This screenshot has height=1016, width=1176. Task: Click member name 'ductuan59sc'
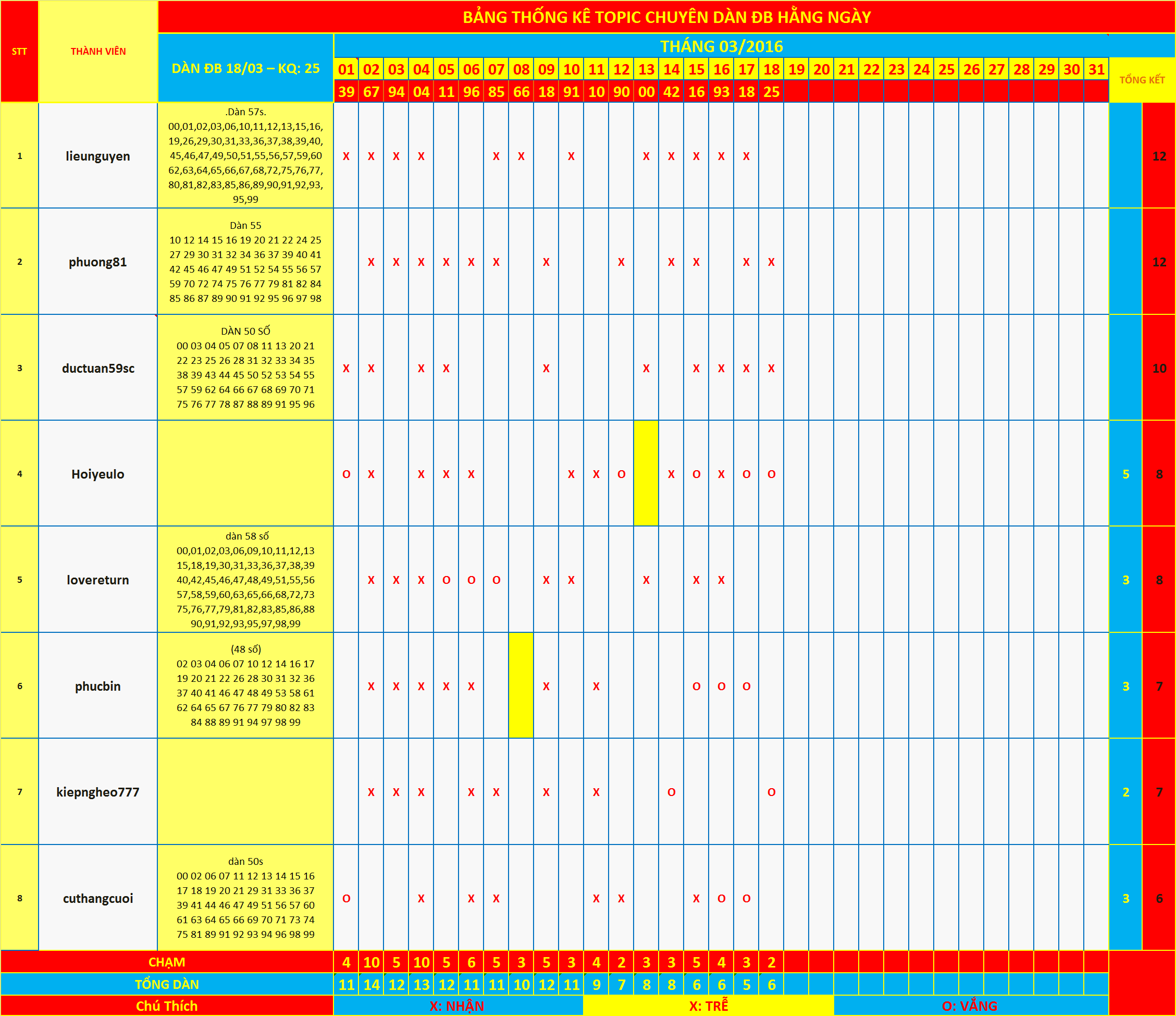click(98, 368)
